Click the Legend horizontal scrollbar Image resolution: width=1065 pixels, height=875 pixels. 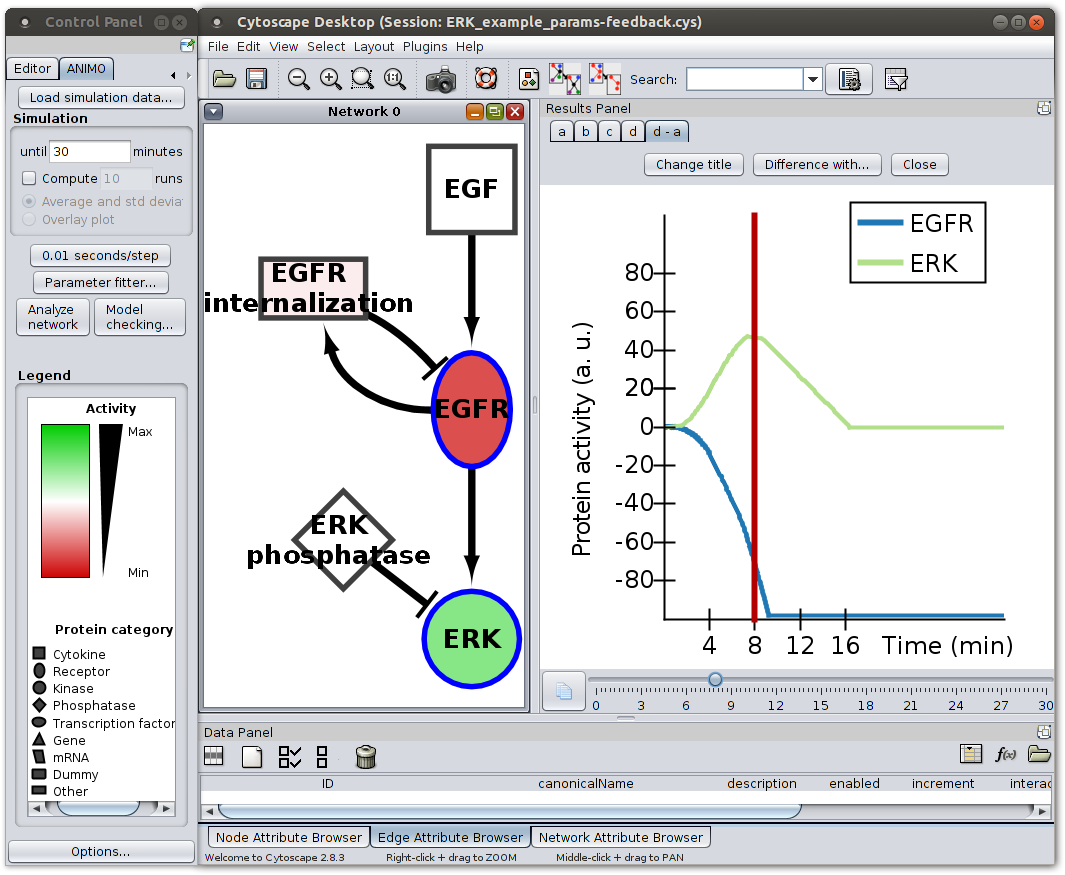tap(98, 808)
